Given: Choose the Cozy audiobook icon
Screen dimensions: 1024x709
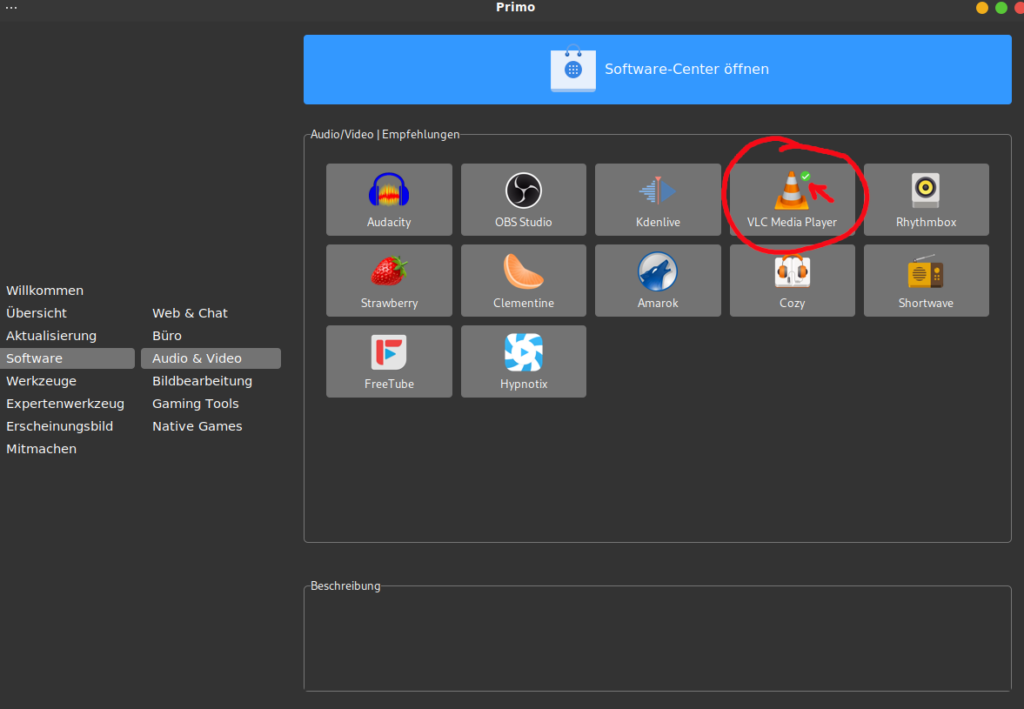Looking at the screenshot, I should point(792,271).
